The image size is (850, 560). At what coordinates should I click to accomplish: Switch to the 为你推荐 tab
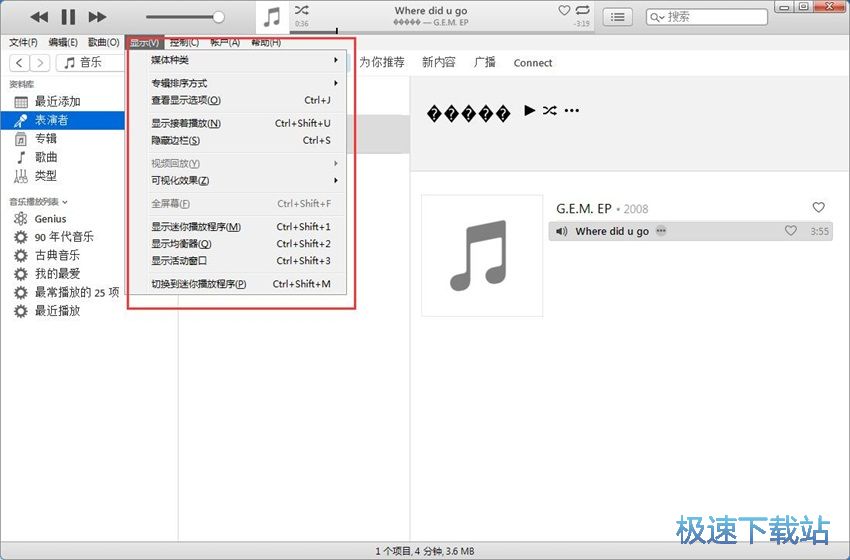382,63
